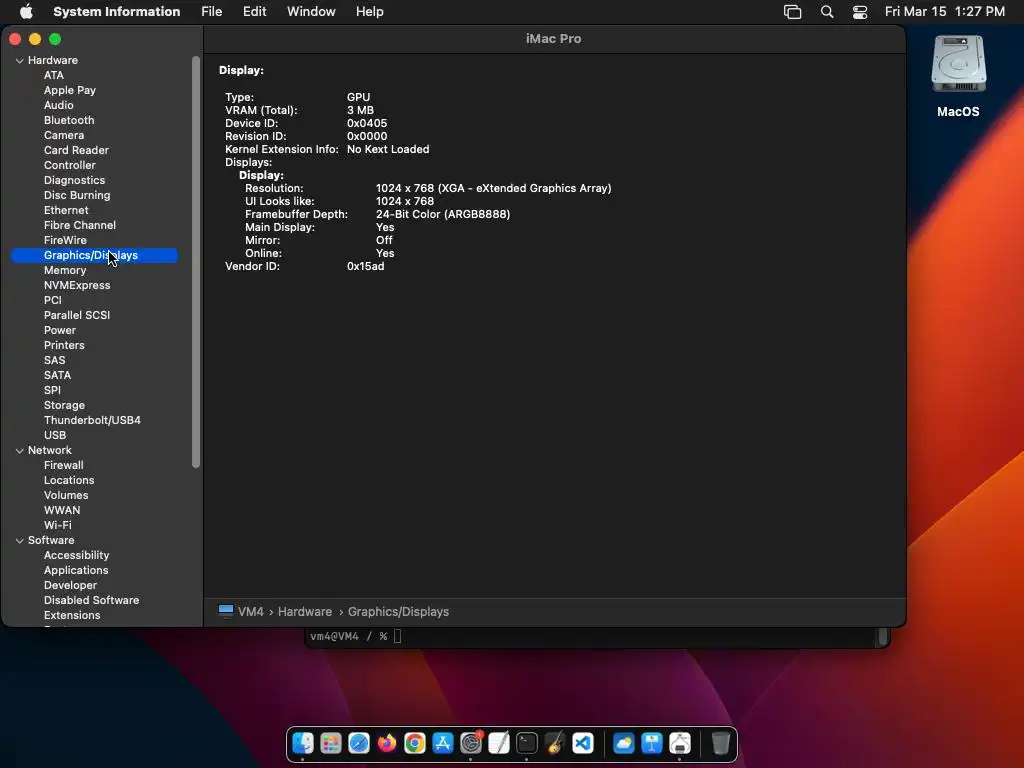The height and width of the screenshot is (768, 1024).
Task: Click the date and time in the menu bar
Action: [x=944, y=12]
